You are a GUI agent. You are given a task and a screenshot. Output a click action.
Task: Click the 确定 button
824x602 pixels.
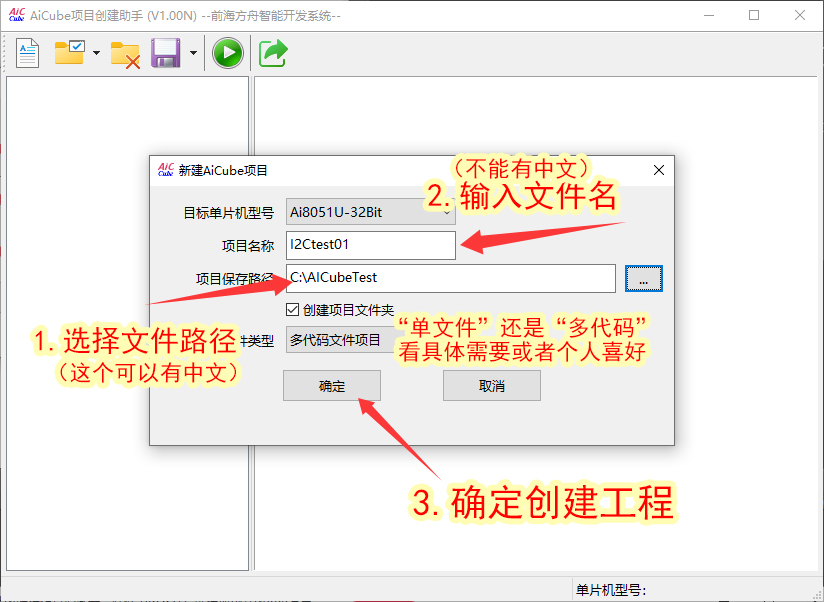332,386
